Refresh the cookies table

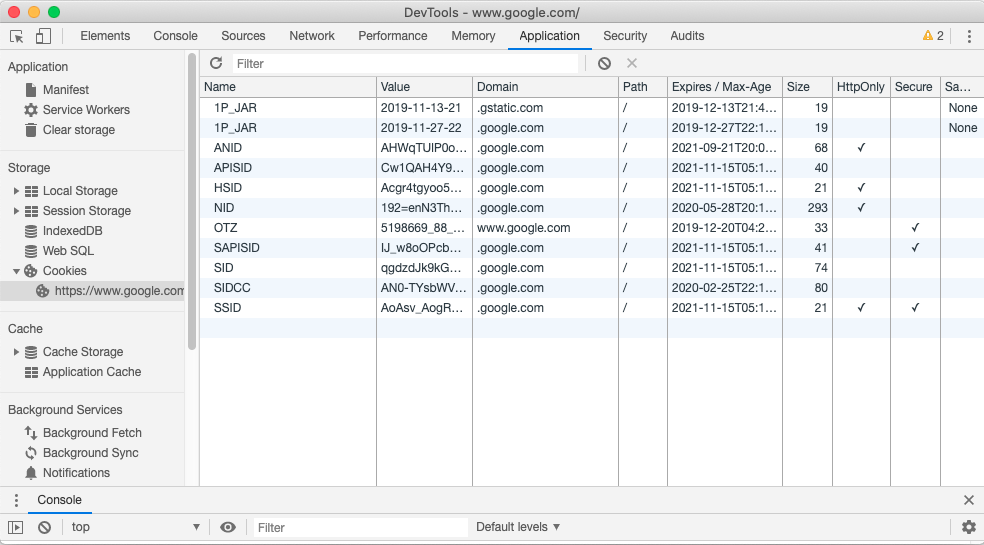(x=216, y=63)
